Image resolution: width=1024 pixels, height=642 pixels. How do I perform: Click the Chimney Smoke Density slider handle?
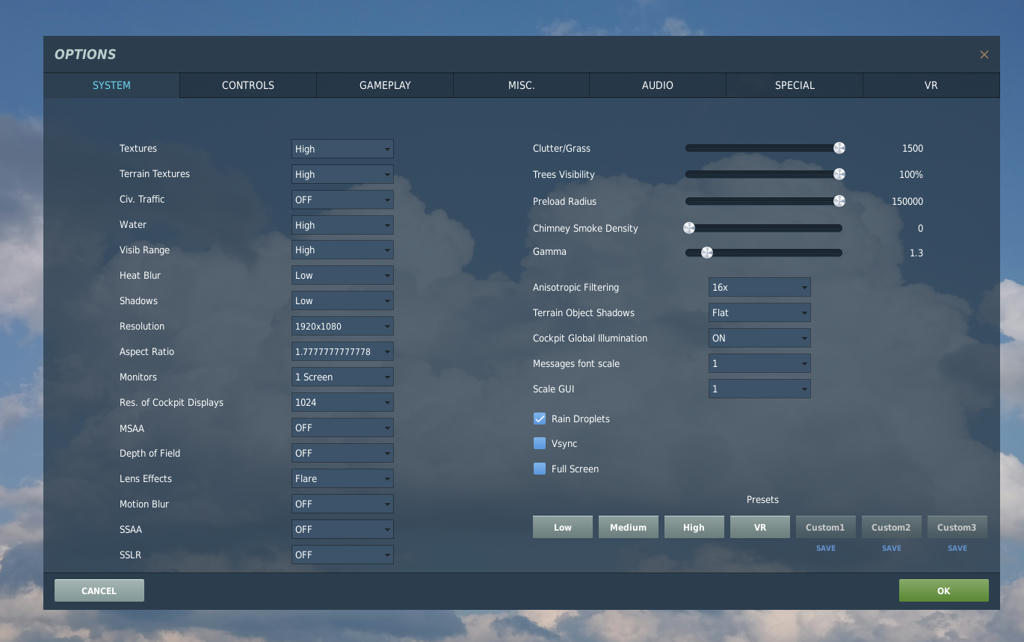coord(689,228)
